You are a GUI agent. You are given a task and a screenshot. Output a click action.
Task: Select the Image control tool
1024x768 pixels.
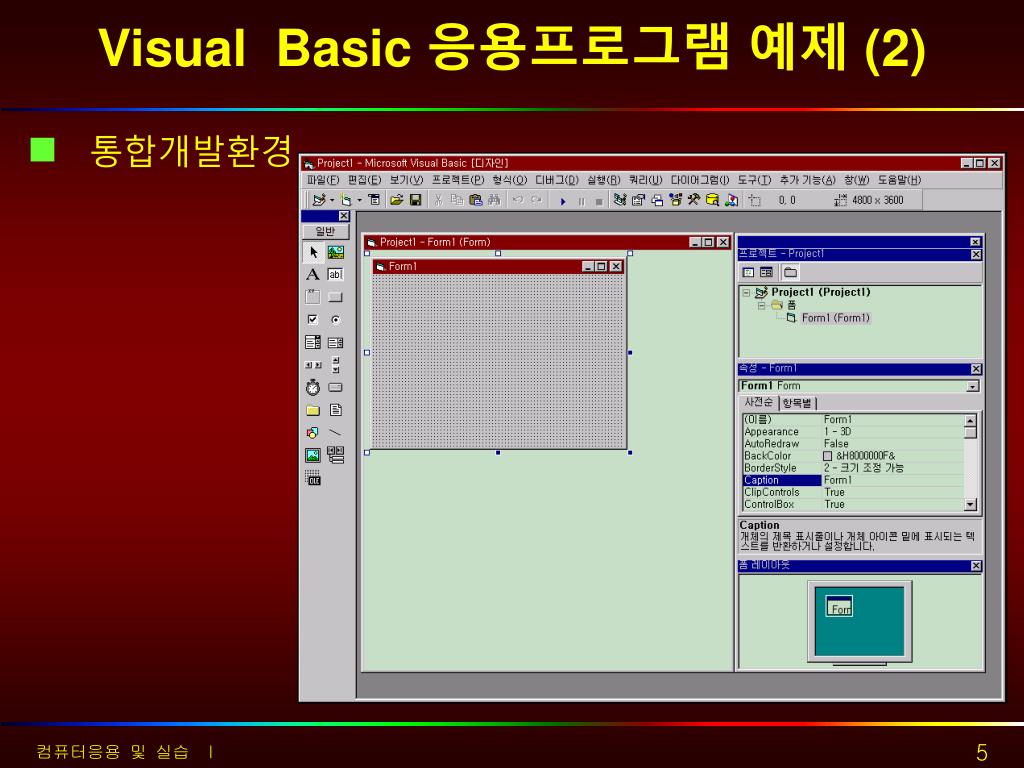[313, 455]
